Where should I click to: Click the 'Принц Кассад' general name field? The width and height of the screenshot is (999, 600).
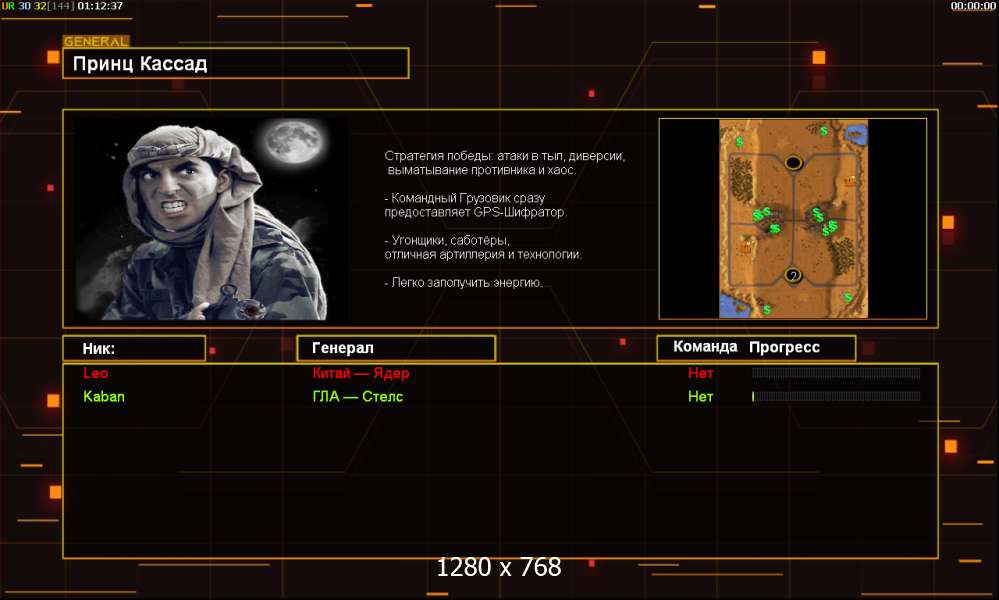pos(236,64)
